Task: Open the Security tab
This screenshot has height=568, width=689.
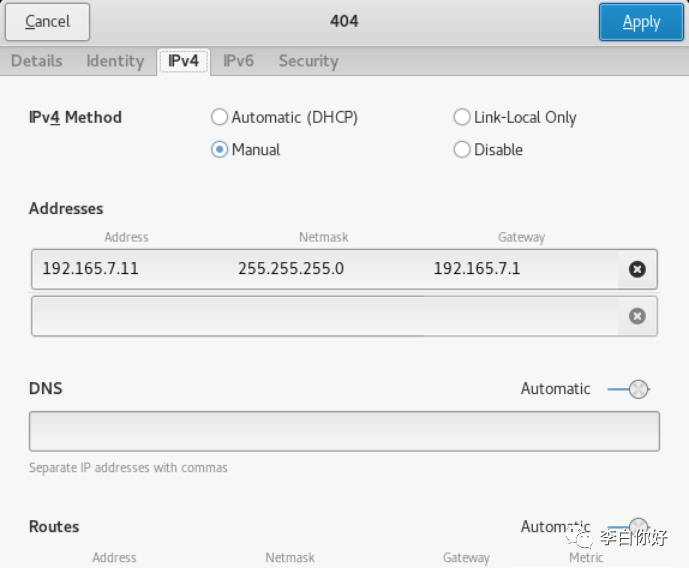Action: pos(308,61)
